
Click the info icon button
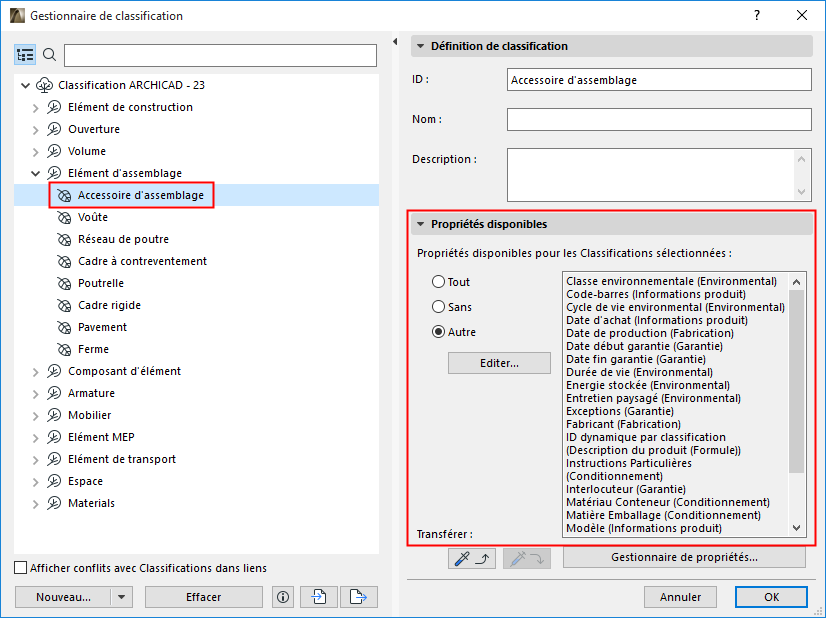click(283, 597)
